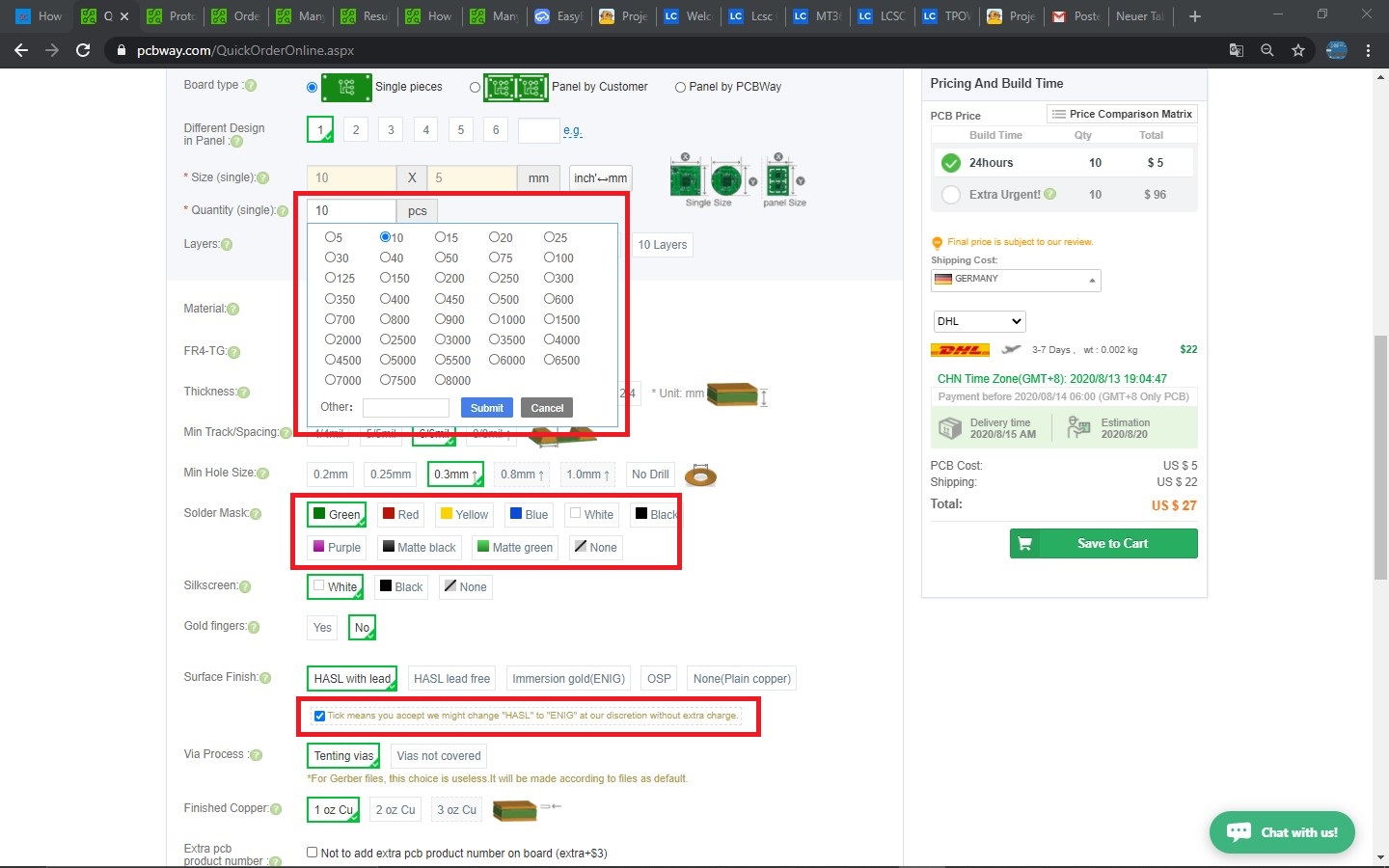Screen dimensions: 1389x868
Task: Choose quantity 1000 radio option
Action: click(x=494, y=319)
